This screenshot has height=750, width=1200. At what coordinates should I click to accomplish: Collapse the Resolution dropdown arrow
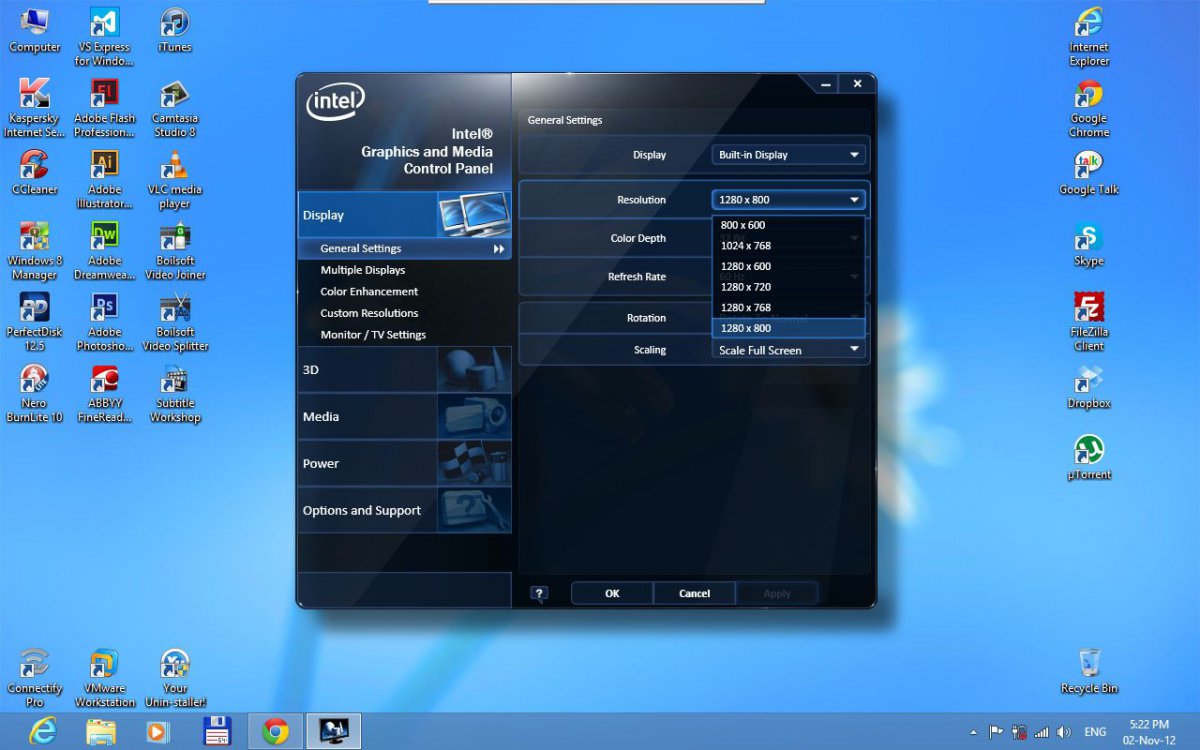click(854, 200)
